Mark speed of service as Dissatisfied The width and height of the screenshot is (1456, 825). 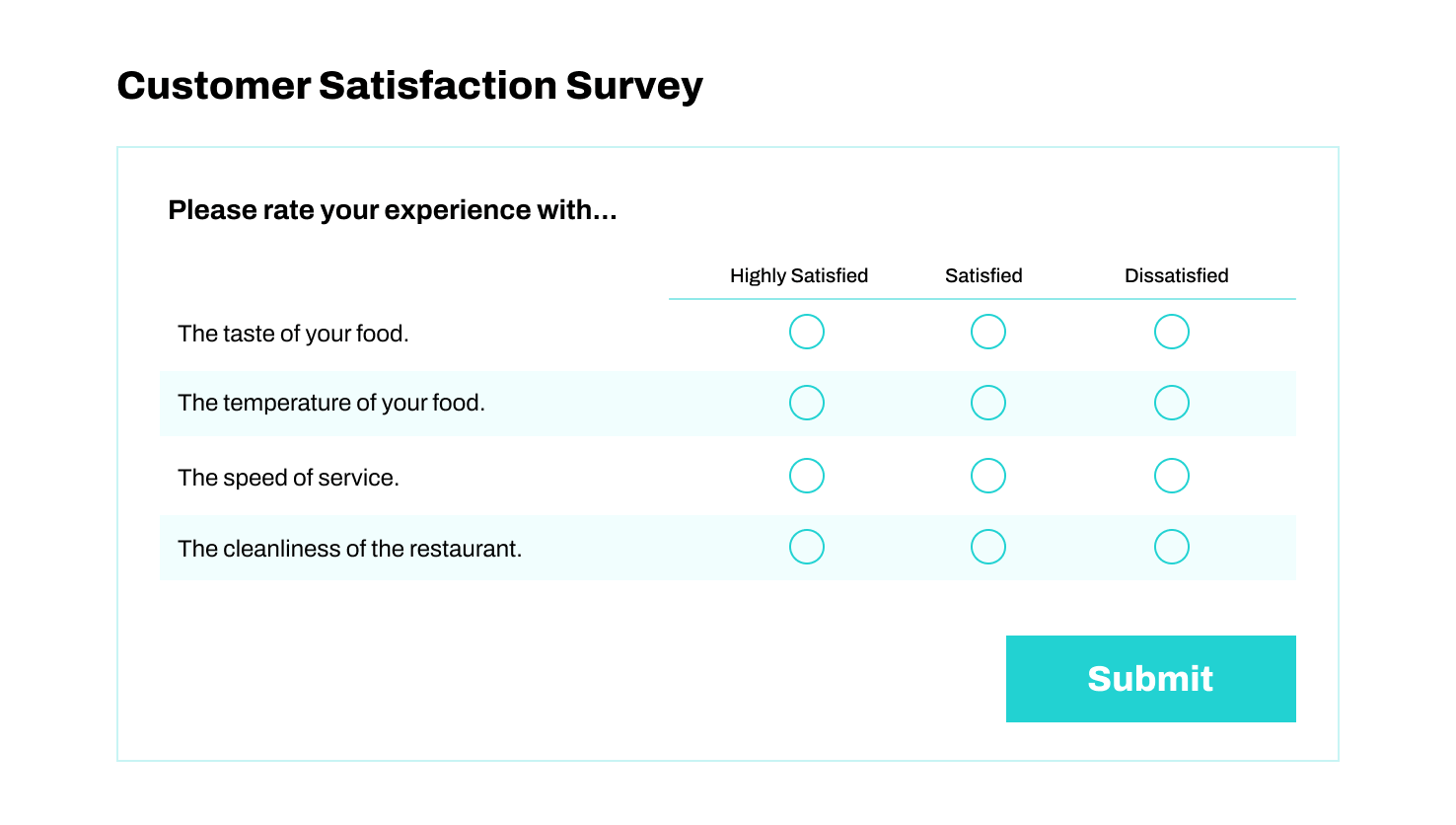tap(1171, 476)
